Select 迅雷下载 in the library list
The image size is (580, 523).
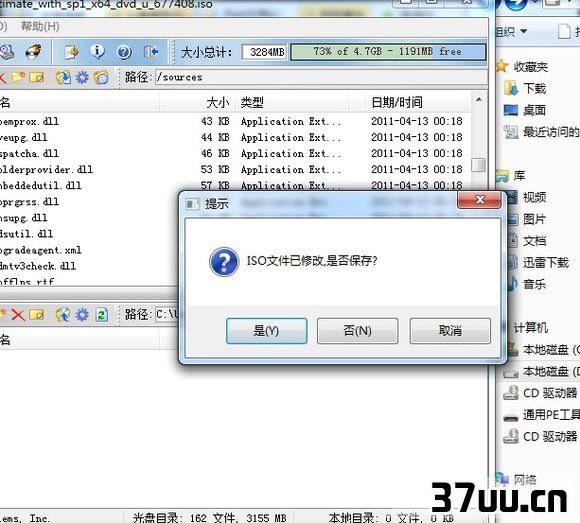pyautogui.click(x=545, y=263)
